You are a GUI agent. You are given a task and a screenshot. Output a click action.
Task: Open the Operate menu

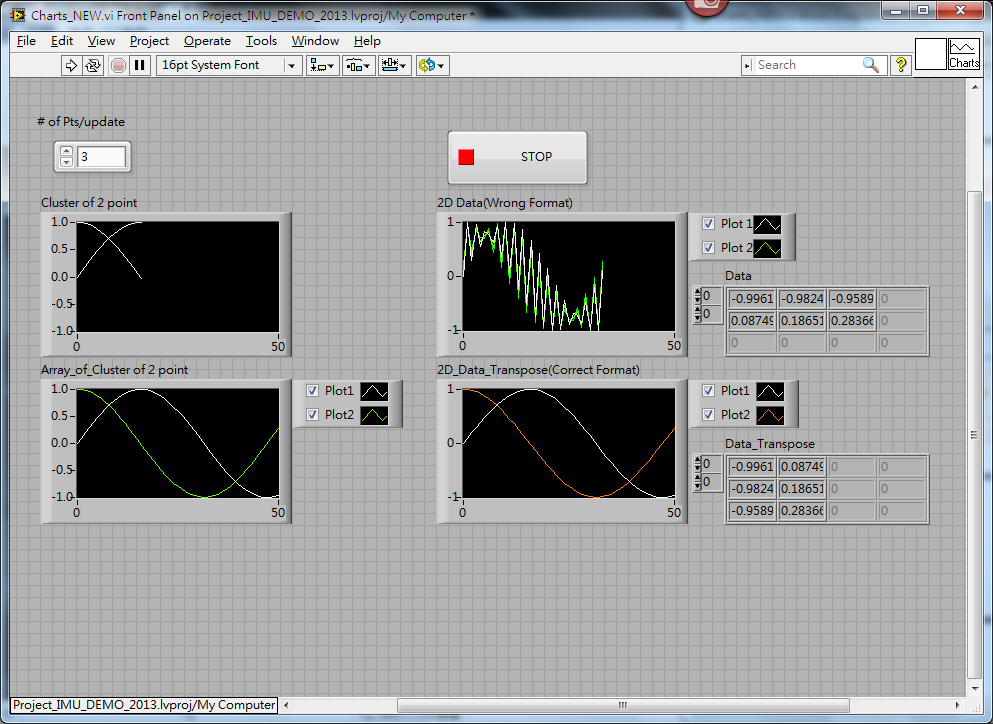(207, 41)
